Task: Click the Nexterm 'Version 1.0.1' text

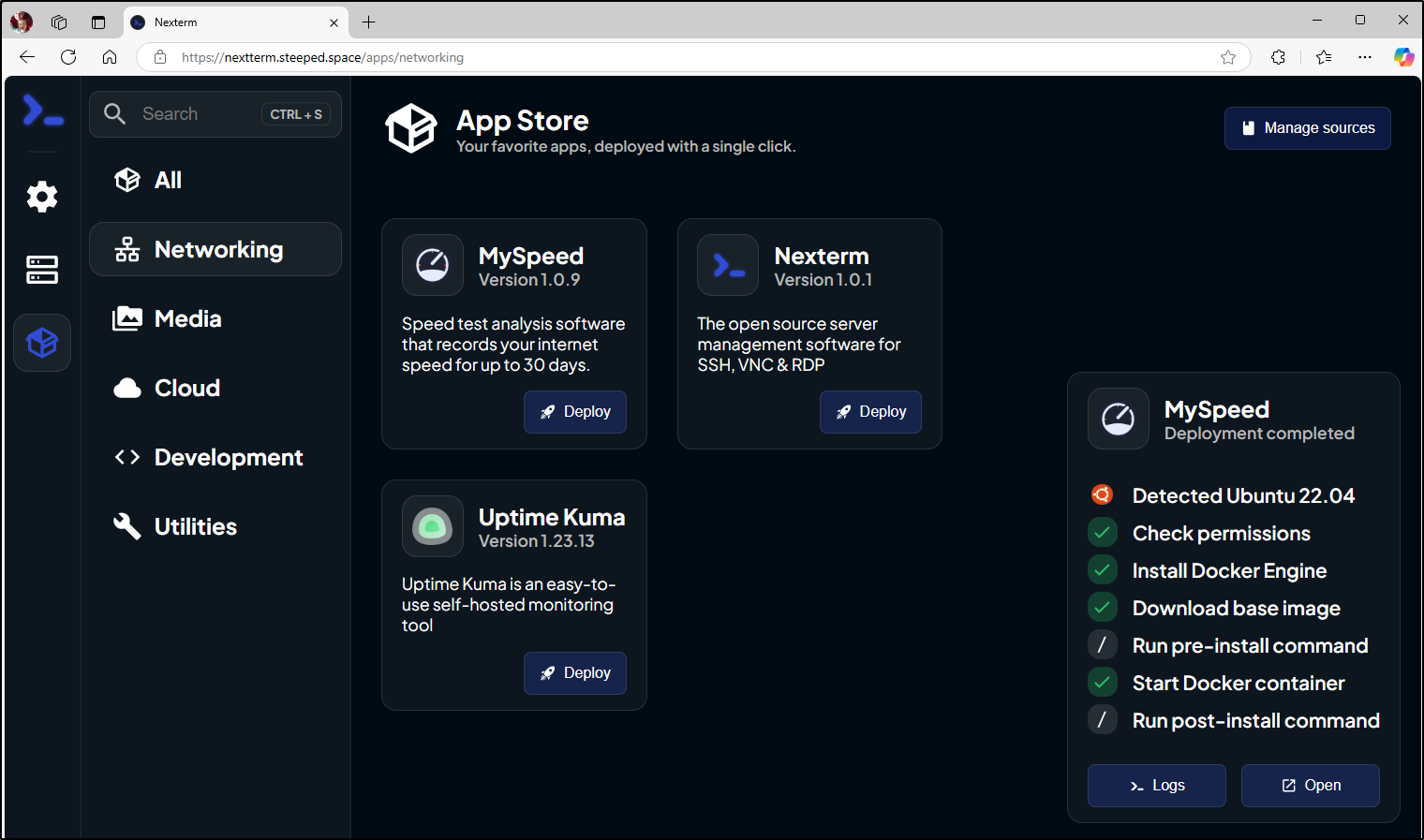Action: 823,280
